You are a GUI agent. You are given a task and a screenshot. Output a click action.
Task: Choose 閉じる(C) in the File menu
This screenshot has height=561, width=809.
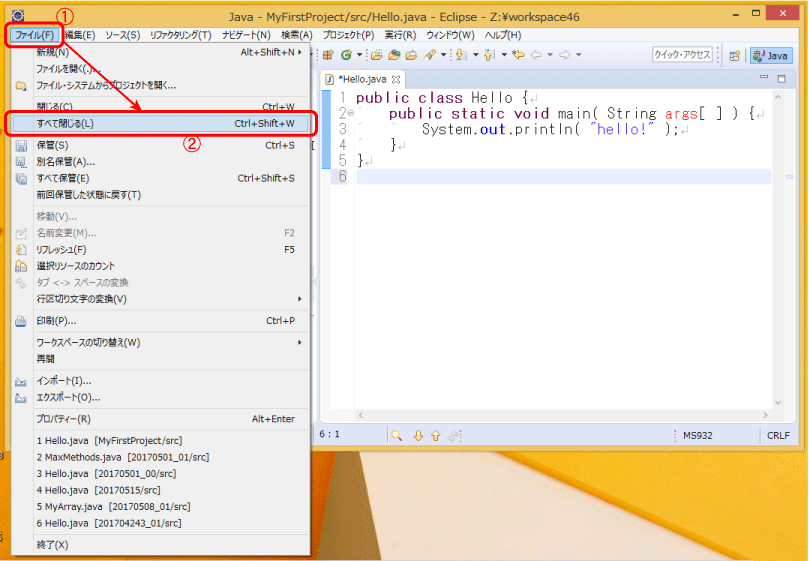point(160,107)
